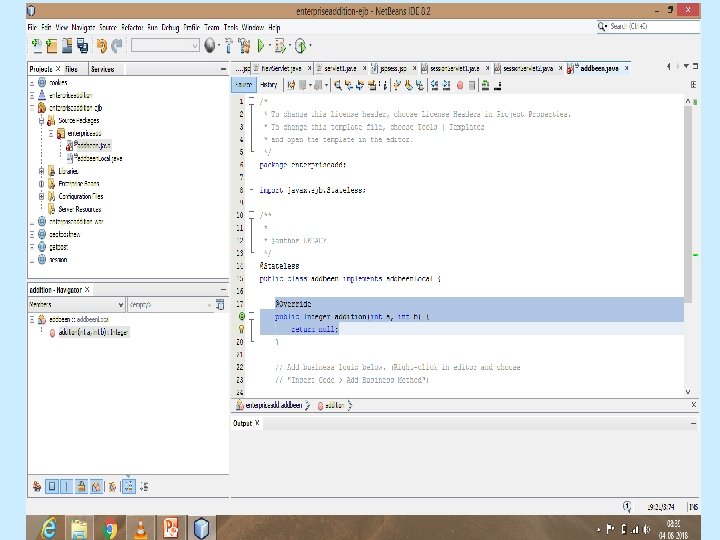Click the Source view button

243,85
